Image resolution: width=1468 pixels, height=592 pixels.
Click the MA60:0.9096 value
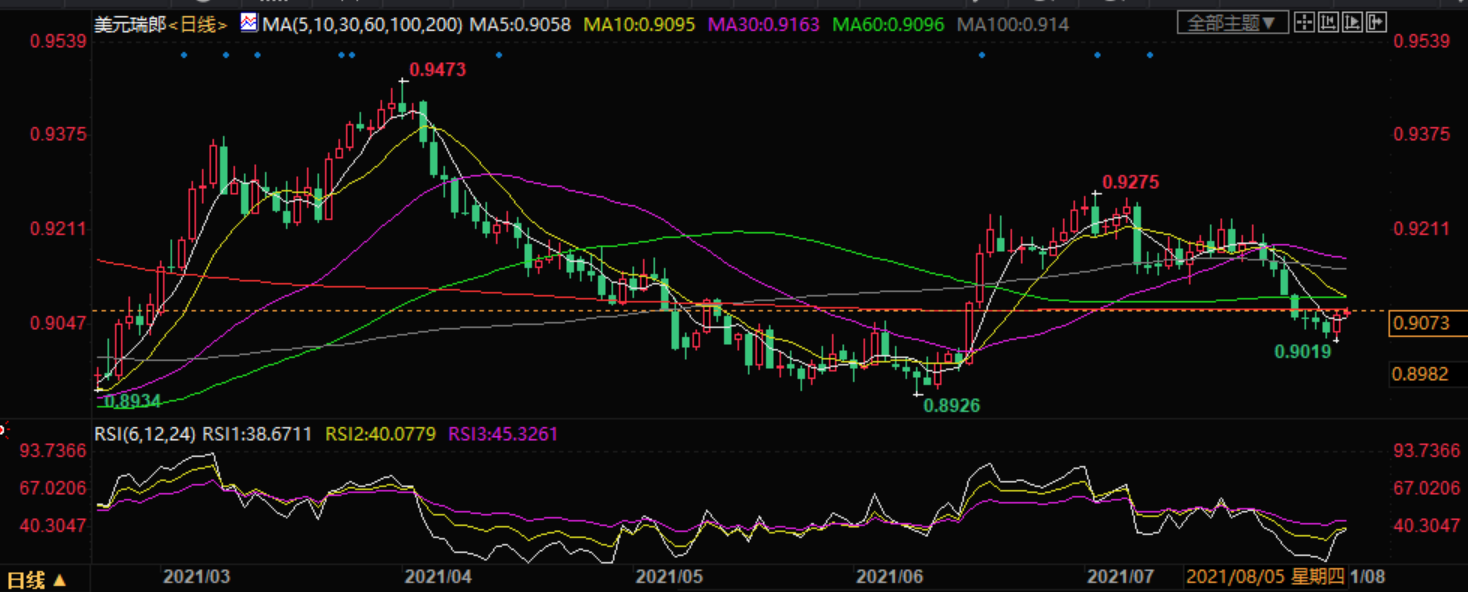[890, 23]
